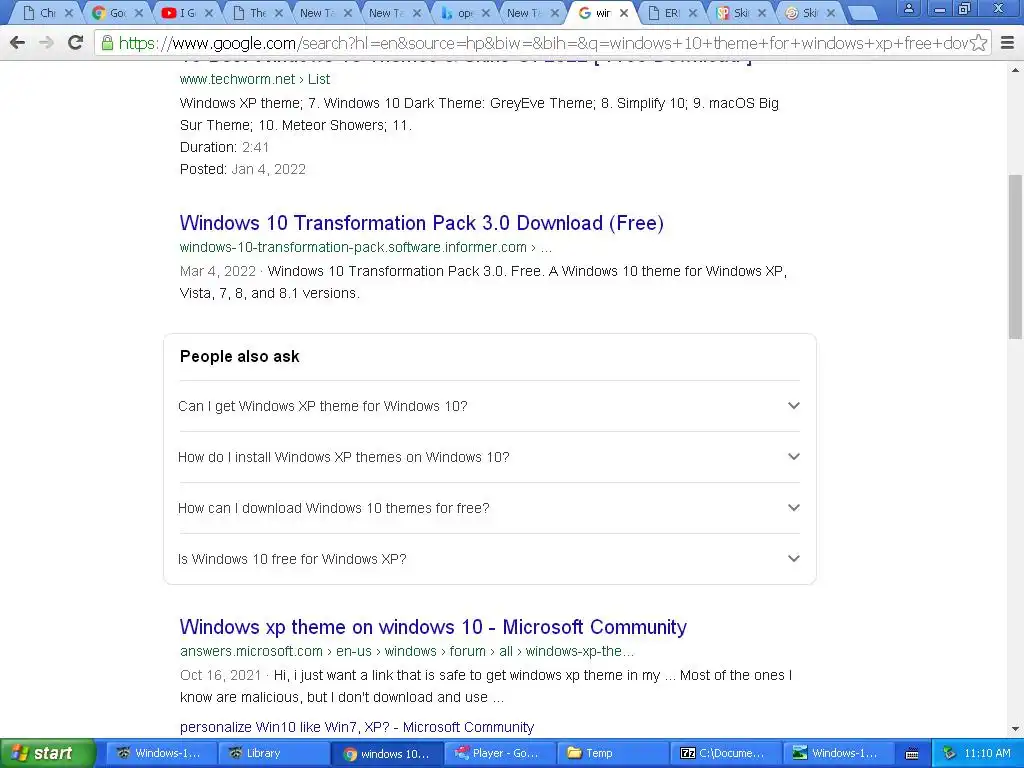This screenshot has width=1024, height=768.
Task: Open the Chrome user profile button
Action: tap(908, 8)
